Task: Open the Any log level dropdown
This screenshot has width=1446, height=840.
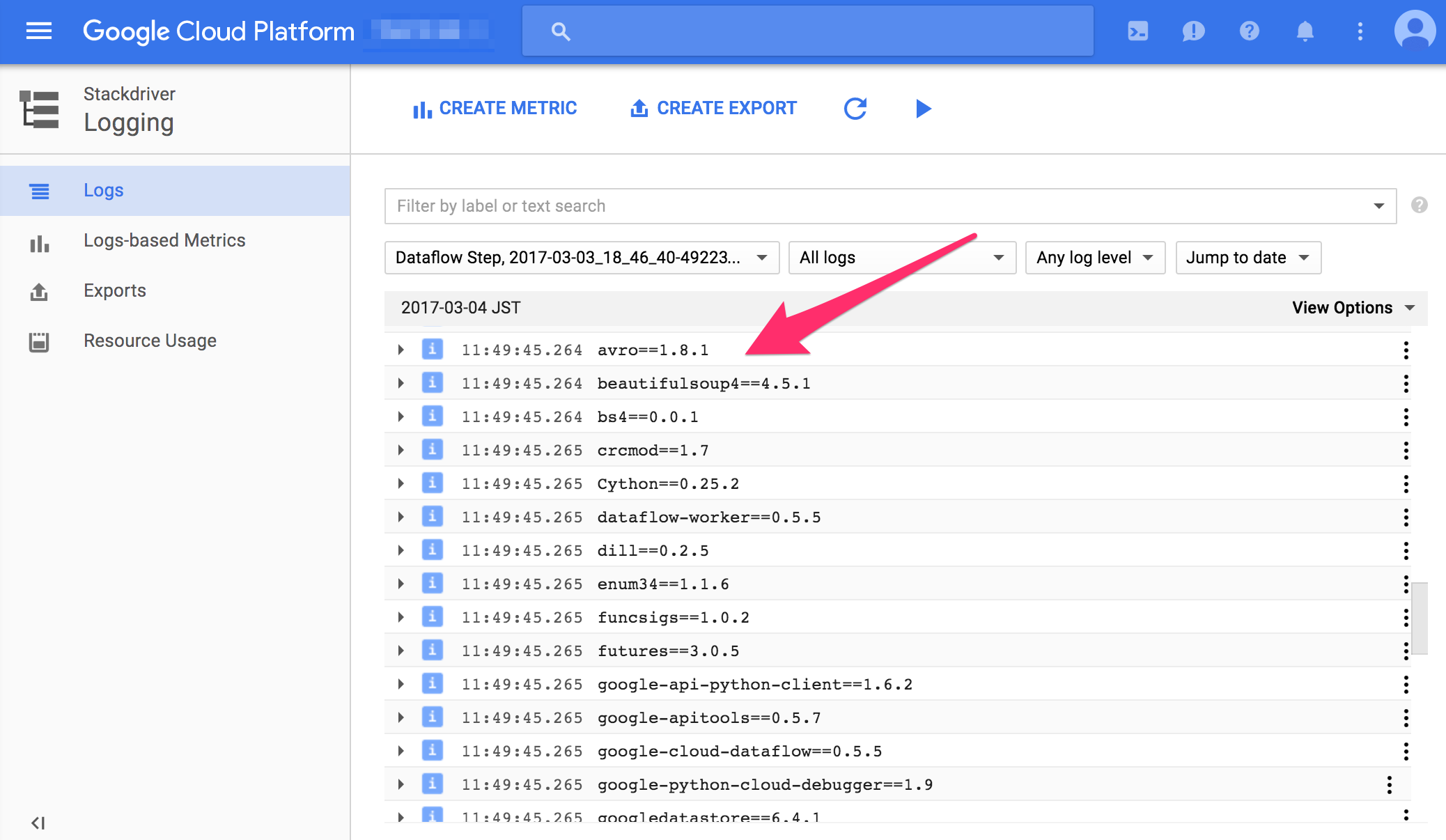Action: 1094,258
